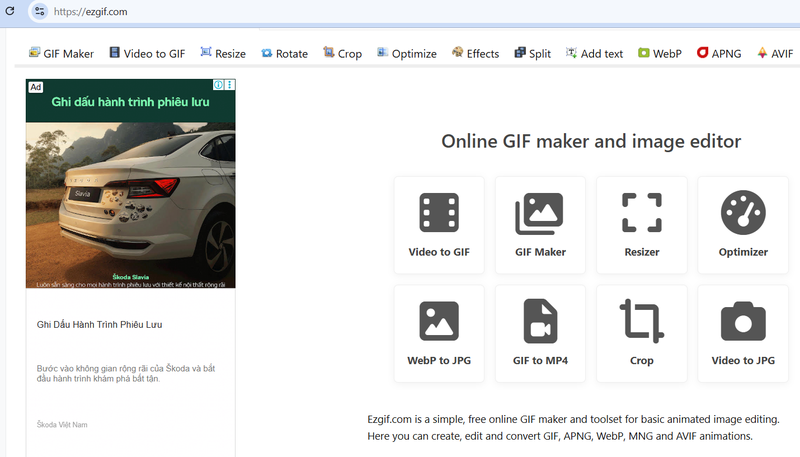Open the Video to GIF tile icon
800x457 pixels.
point(439,213)
